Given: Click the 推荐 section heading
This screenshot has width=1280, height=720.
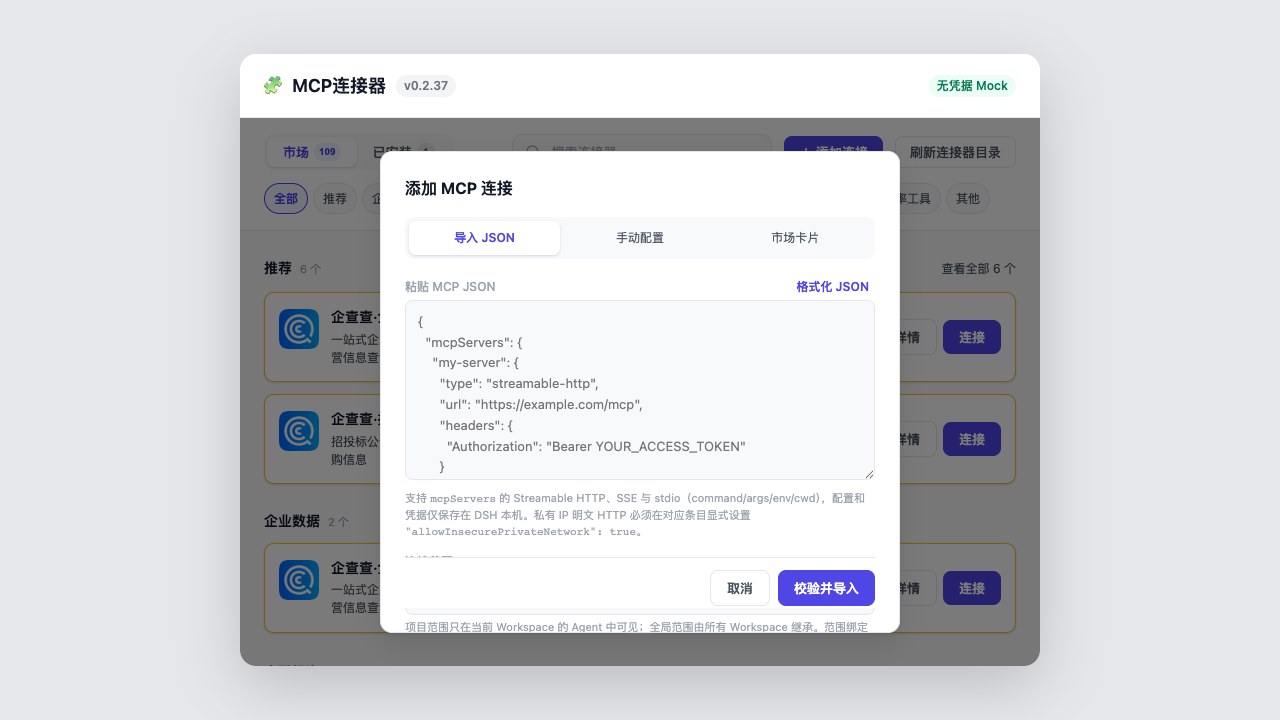Looking at the screenshot, I should (x=278, y=269).
